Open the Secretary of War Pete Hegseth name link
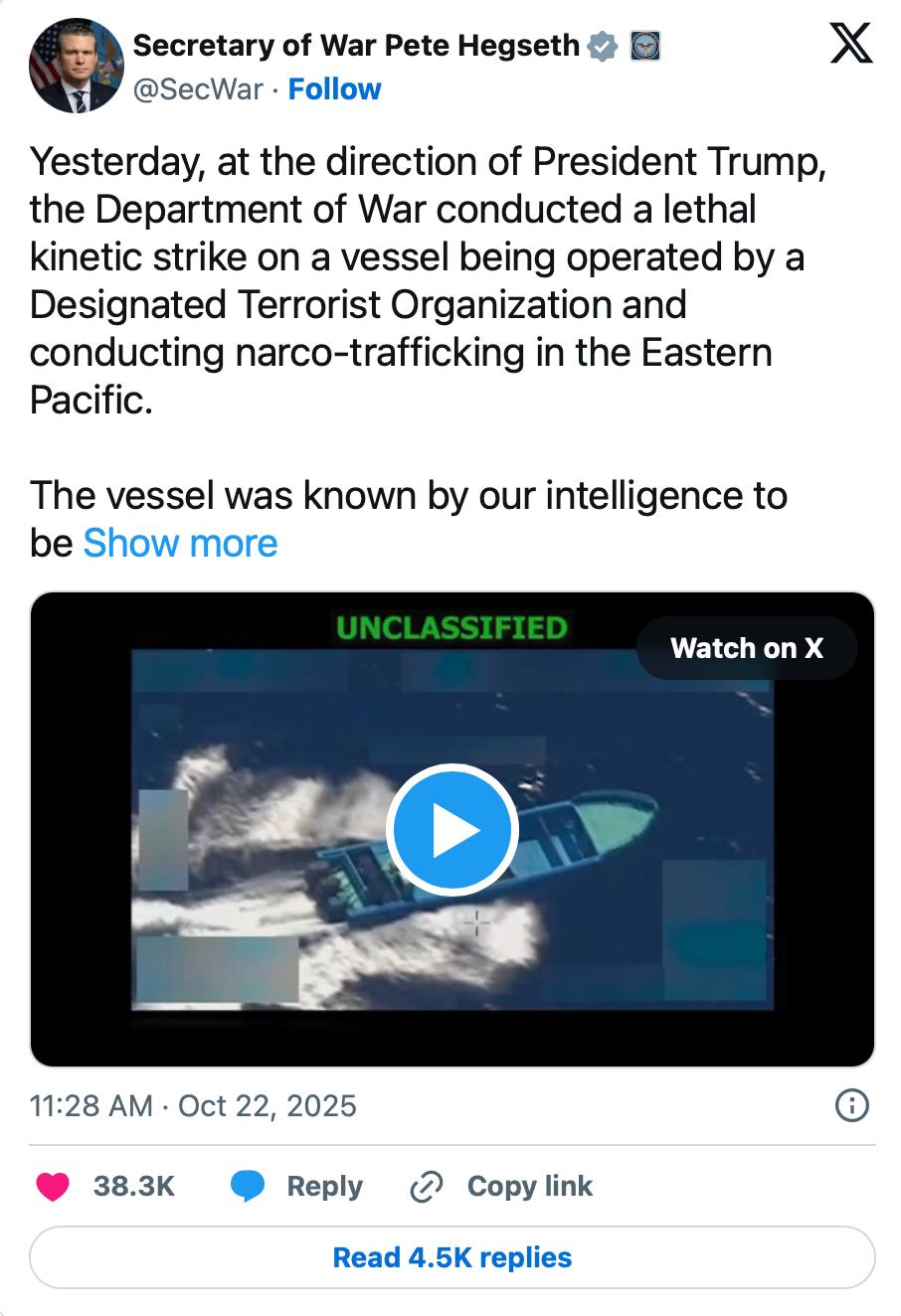Image resolution: width=901 pixels, height=1316 pixels. [x=356, y=45]
